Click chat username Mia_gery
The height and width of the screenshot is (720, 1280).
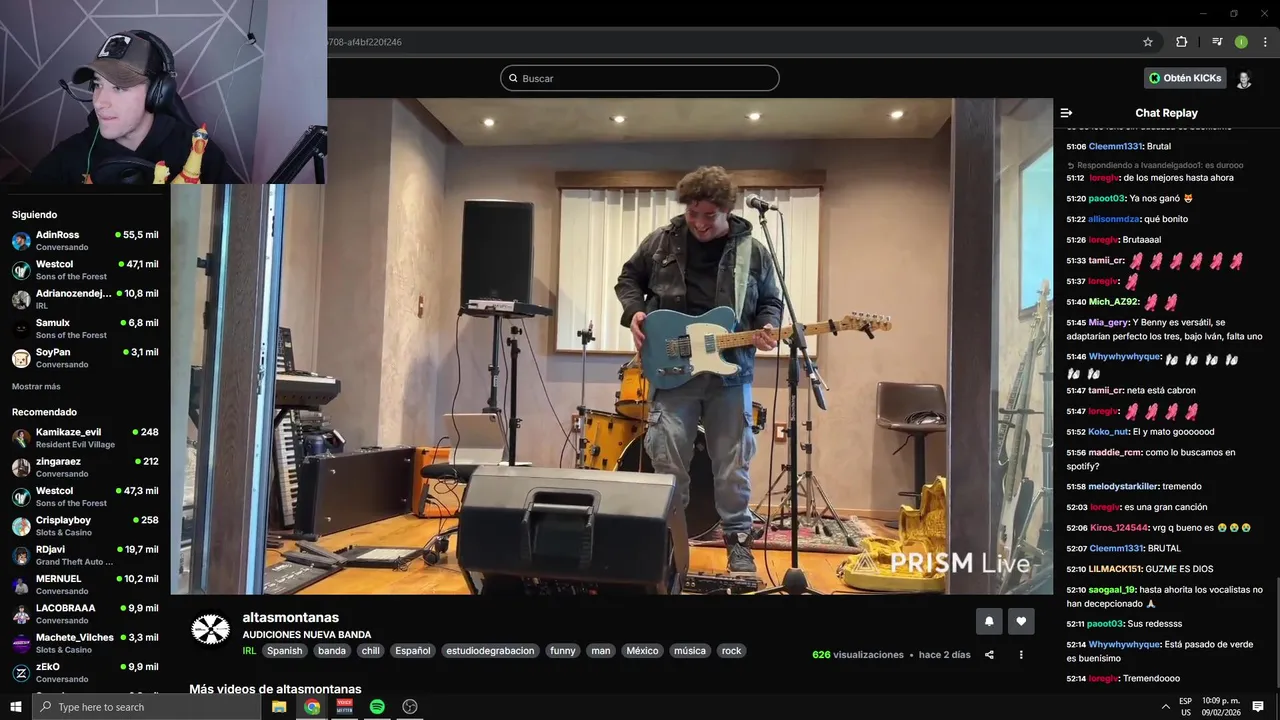coord(1108,322)
